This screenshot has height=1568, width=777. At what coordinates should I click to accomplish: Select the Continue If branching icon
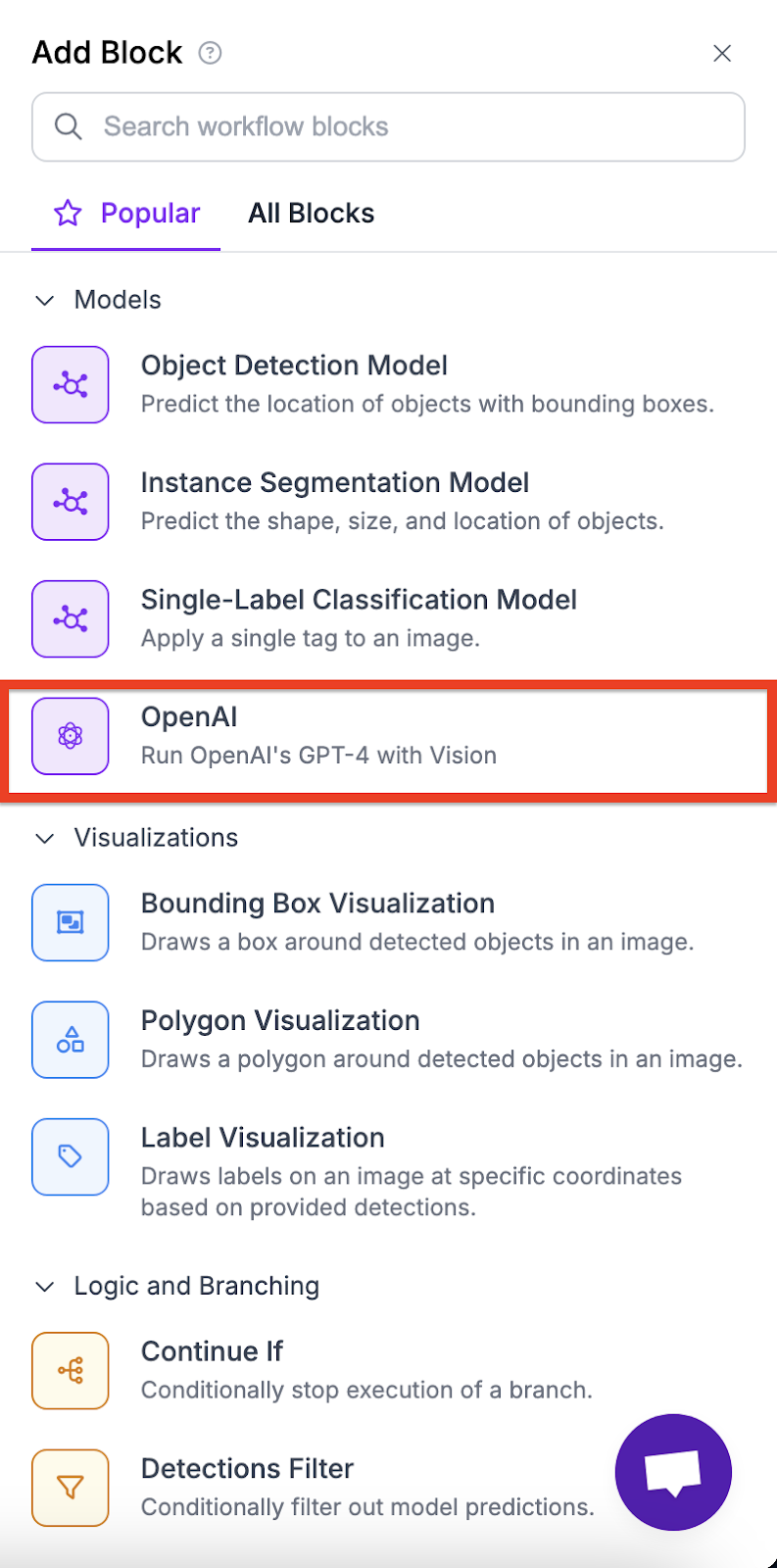point(71,1370)
